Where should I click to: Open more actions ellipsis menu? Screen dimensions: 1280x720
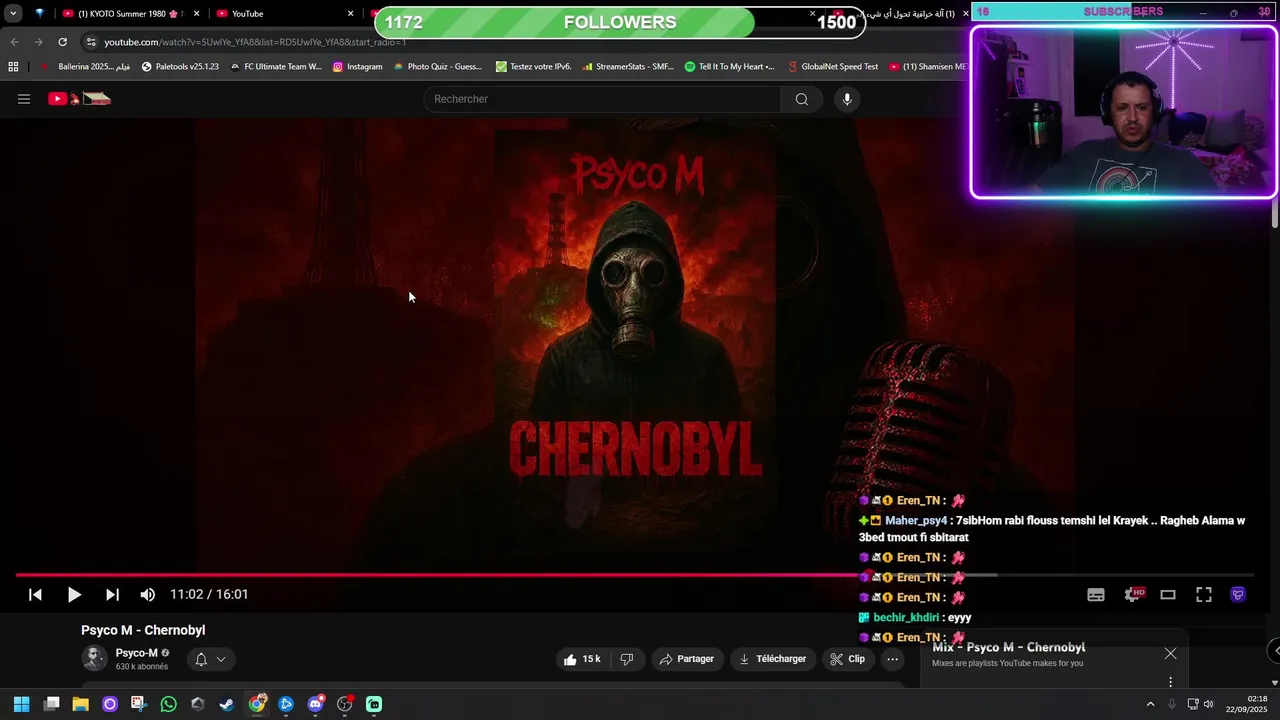tap(893, 659)
